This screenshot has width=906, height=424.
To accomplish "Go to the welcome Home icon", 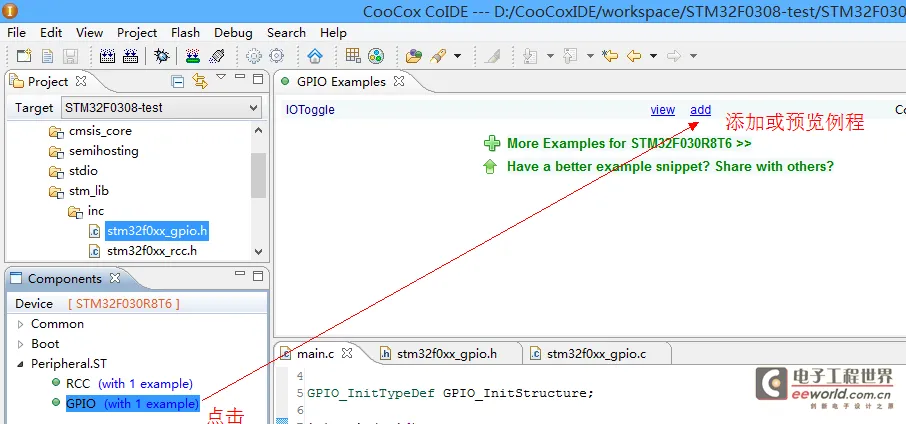I will (315, 56).
